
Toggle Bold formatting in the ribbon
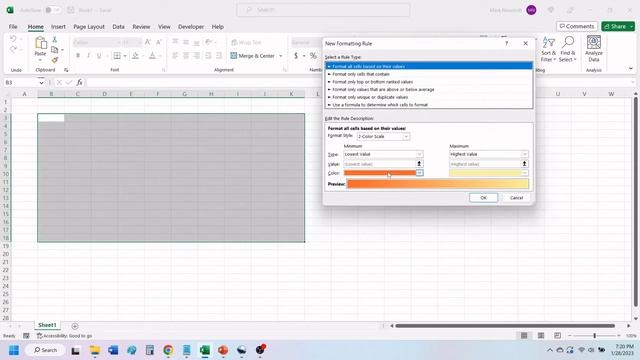[x=78, y=56]
